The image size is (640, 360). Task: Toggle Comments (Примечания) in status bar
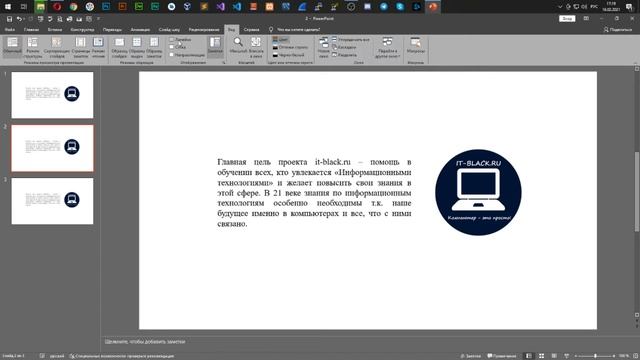pyautogui.click(x=502, y=356)
